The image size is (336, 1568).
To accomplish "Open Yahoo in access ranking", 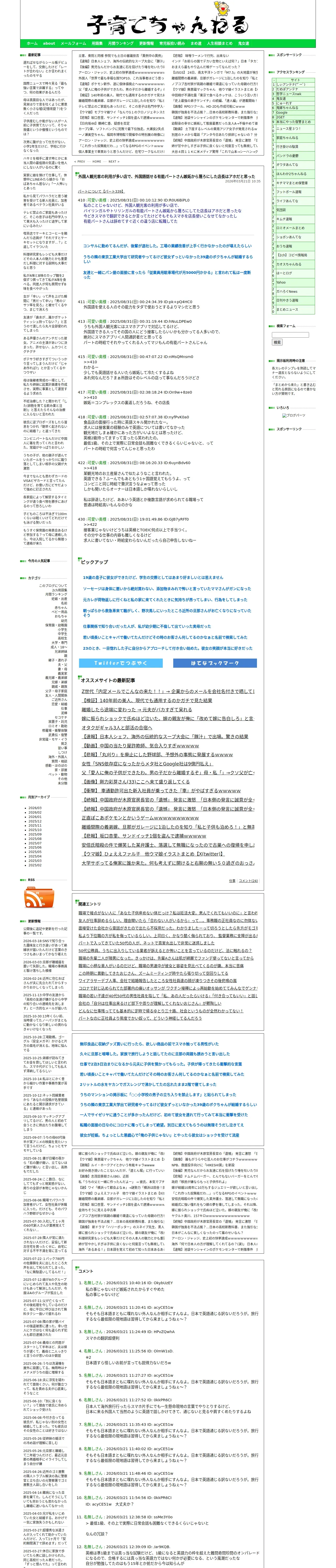I will (x=281, y=283).
